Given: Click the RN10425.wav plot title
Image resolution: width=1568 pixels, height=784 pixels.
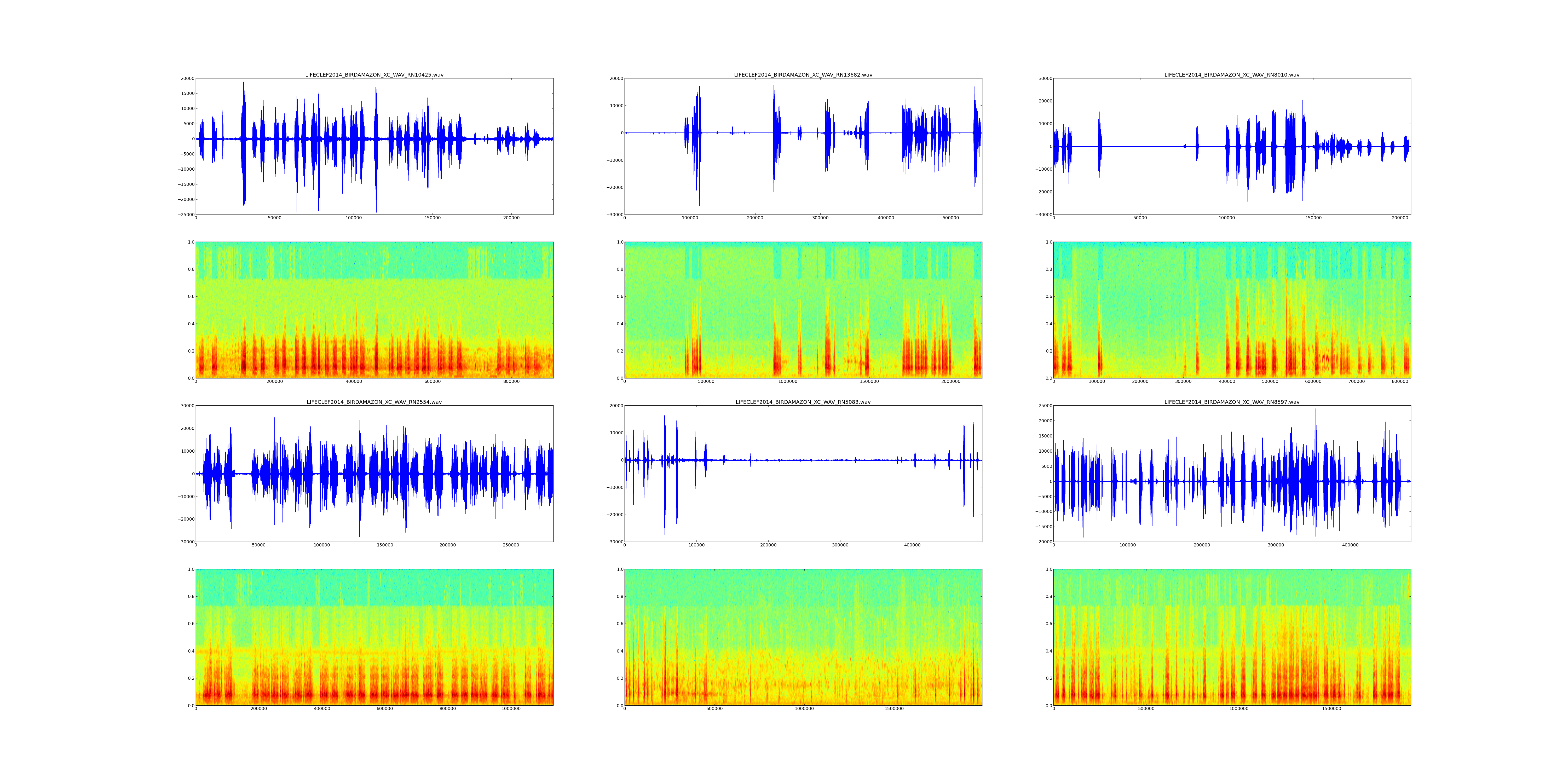Looking at the screenshot, I should click(374, 75).
